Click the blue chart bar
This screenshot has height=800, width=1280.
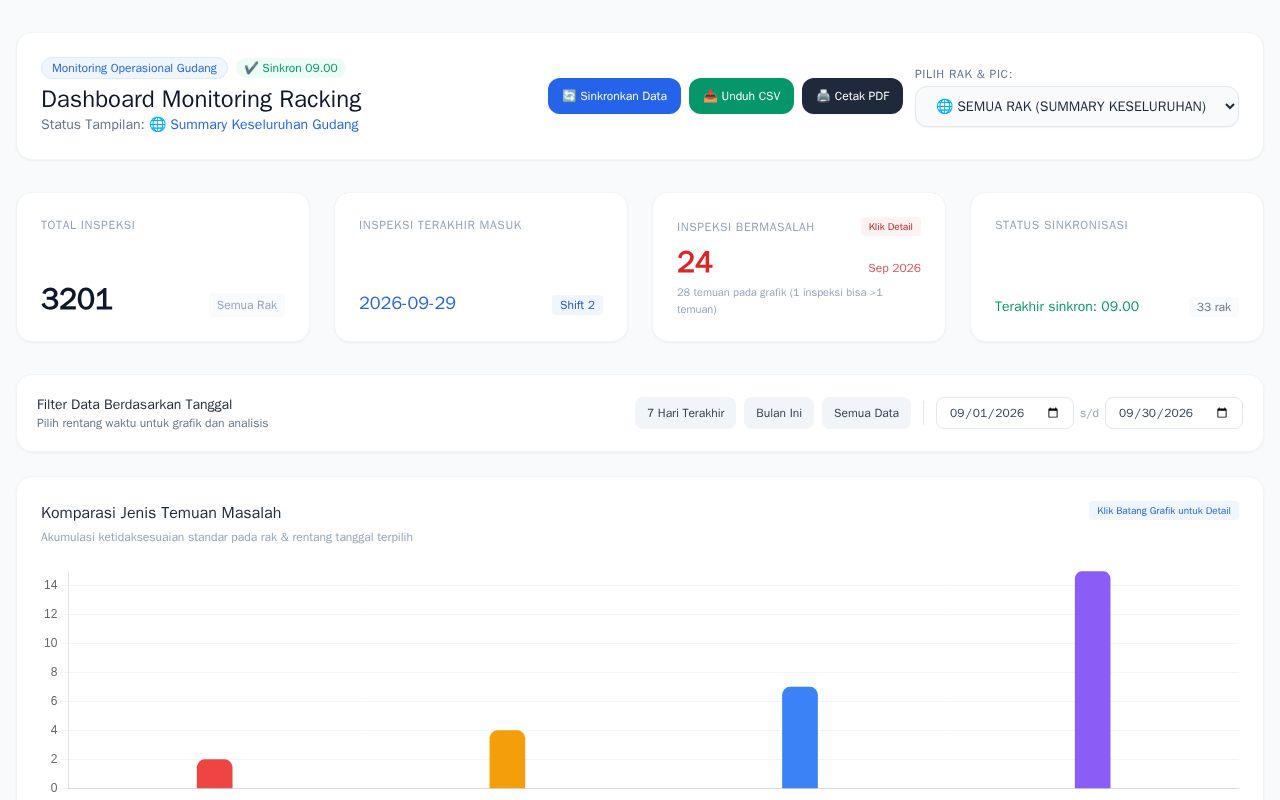(x=800, y=738)
